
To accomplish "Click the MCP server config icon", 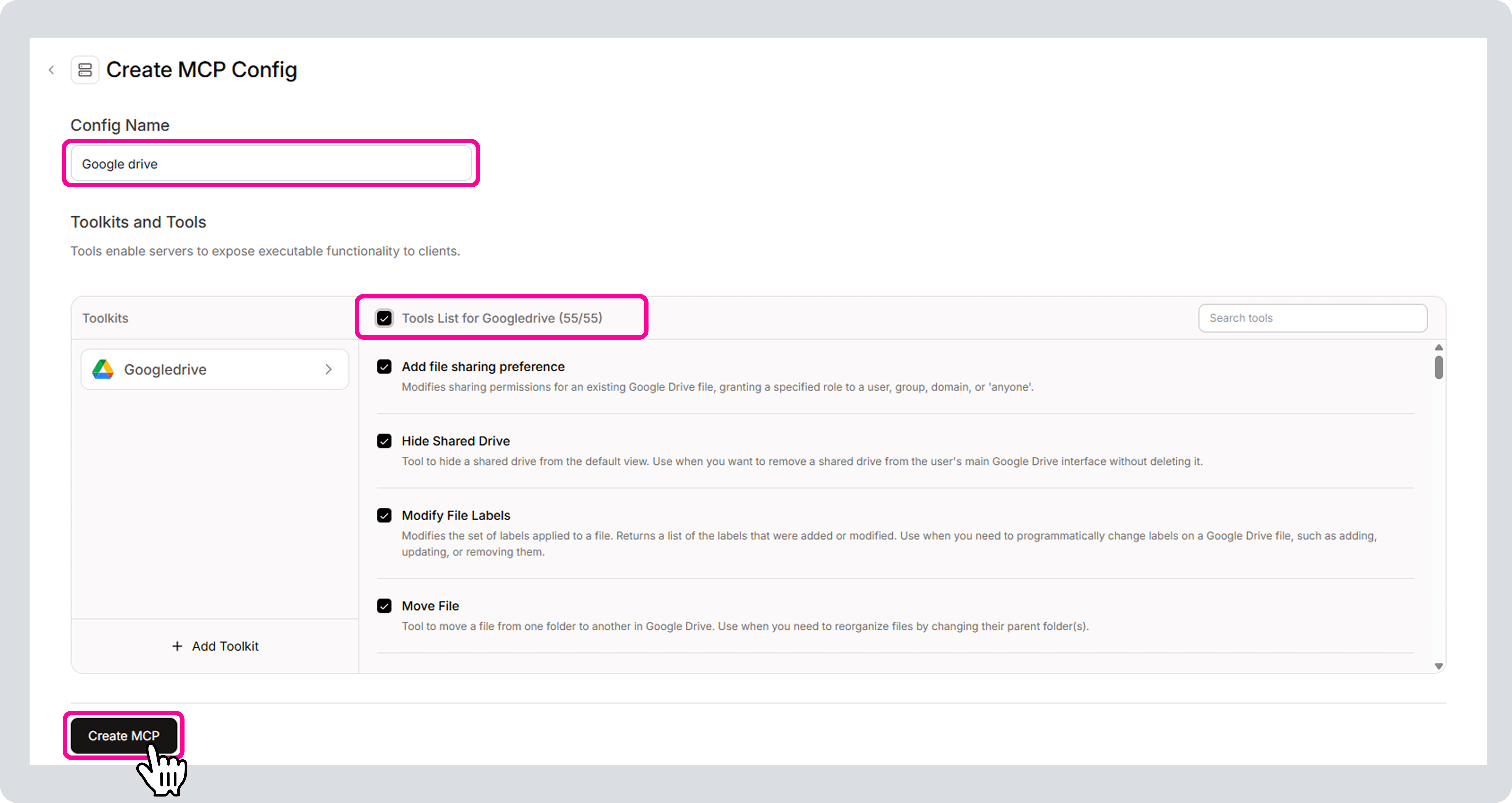I will pyautogui.click(x=85, y=70).
